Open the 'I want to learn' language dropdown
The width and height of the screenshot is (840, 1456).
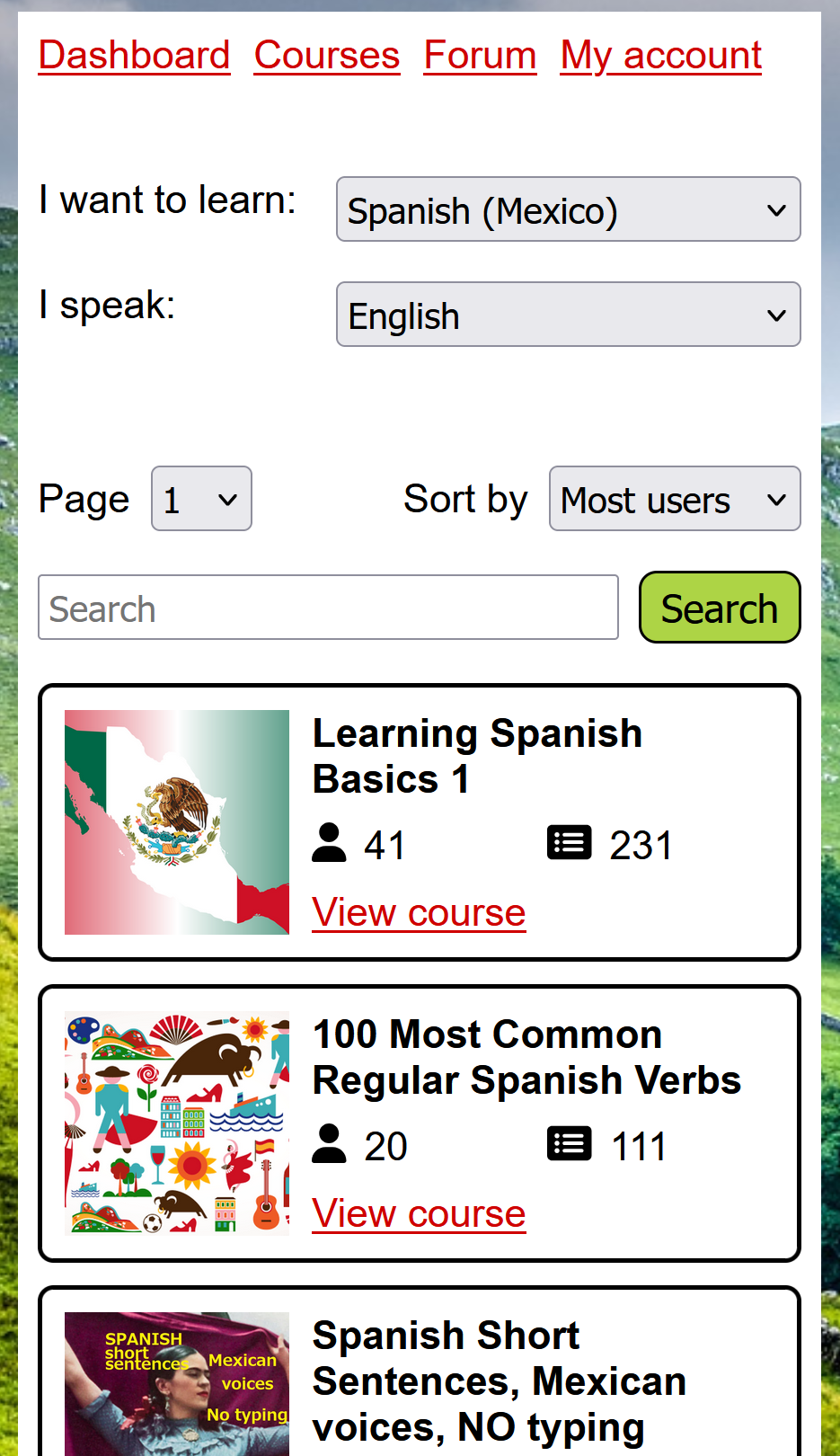[569, 209]
